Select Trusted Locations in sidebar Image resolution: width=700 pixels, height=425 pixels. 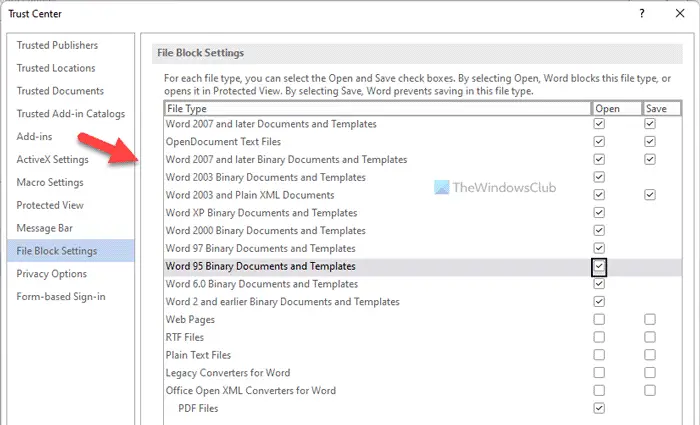coord(56,68)
